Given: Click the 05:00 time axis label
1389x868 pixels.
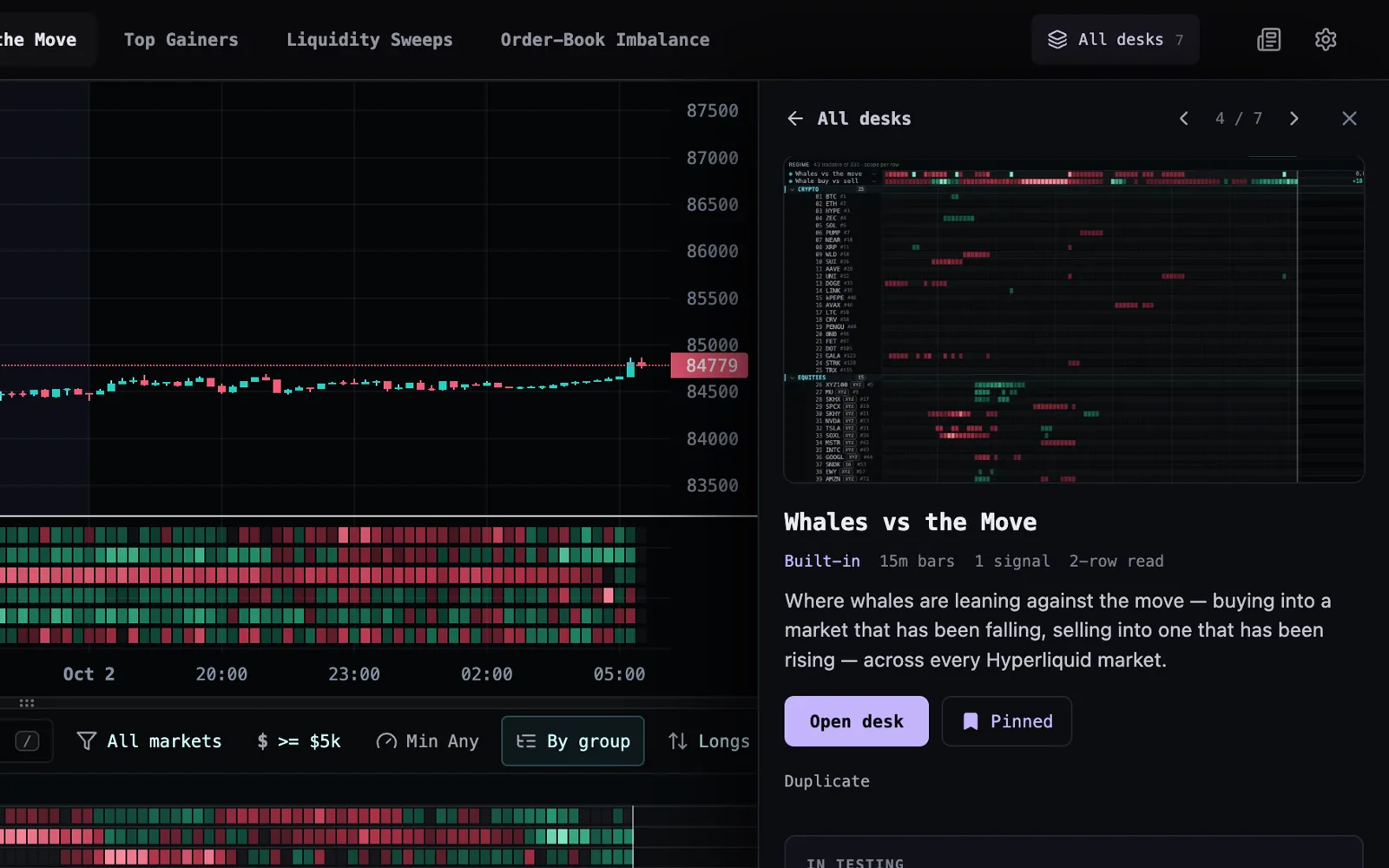Looking at the screenshot, I should coord(619,674).
